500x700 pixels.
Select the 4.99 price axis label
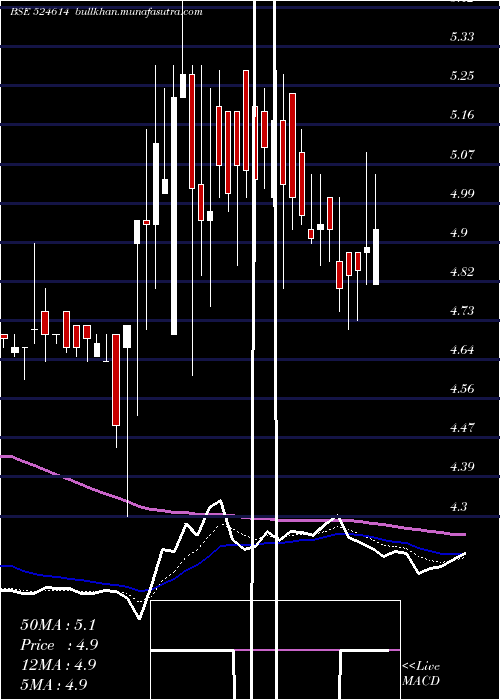[462, 194]
